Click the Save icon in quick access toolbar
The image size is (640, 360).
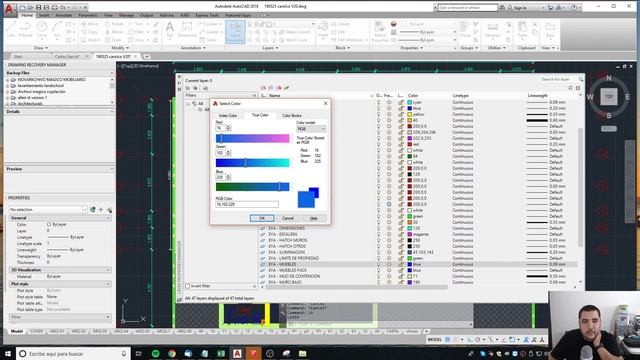point(38,7)
